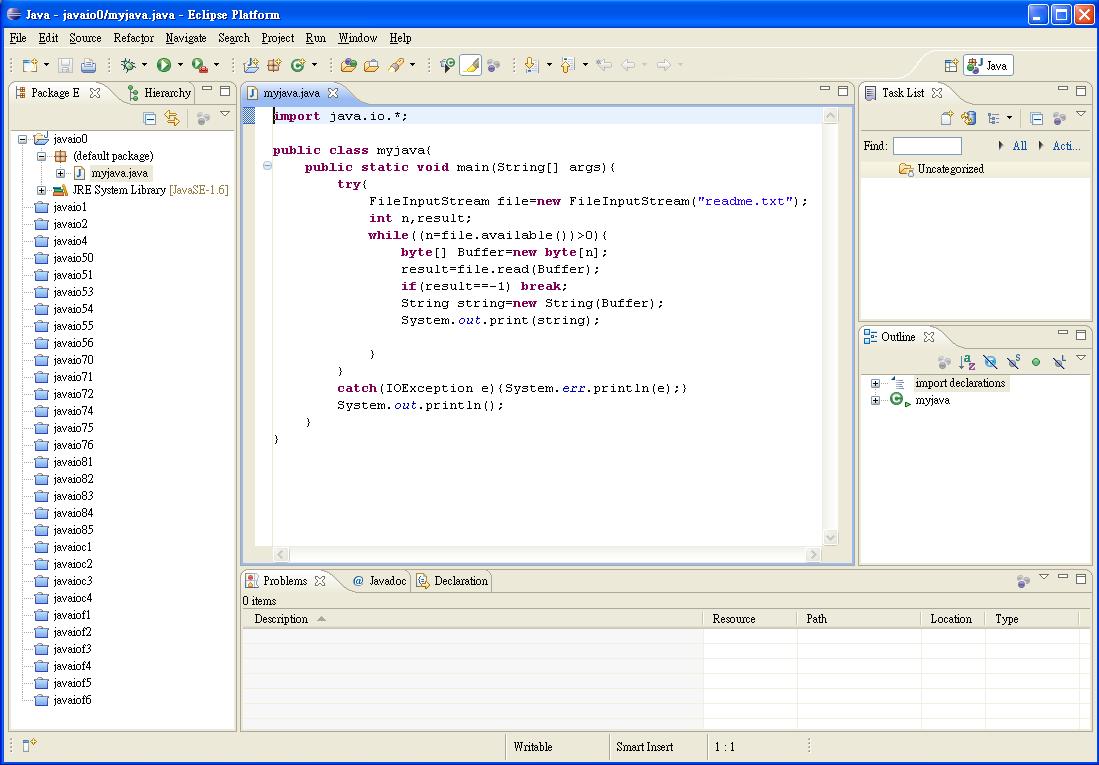Toggle Mark Occurrences highlighter icon
Image resolution: width=1099 pixels, height=765 pixels.
pos(470,65)
